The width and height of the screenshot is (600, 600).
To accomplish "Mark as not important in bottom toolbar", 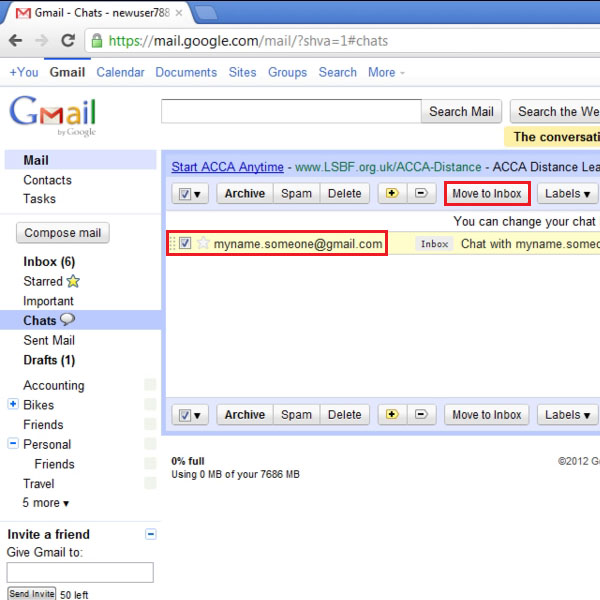I will click(x=421, y=414).
